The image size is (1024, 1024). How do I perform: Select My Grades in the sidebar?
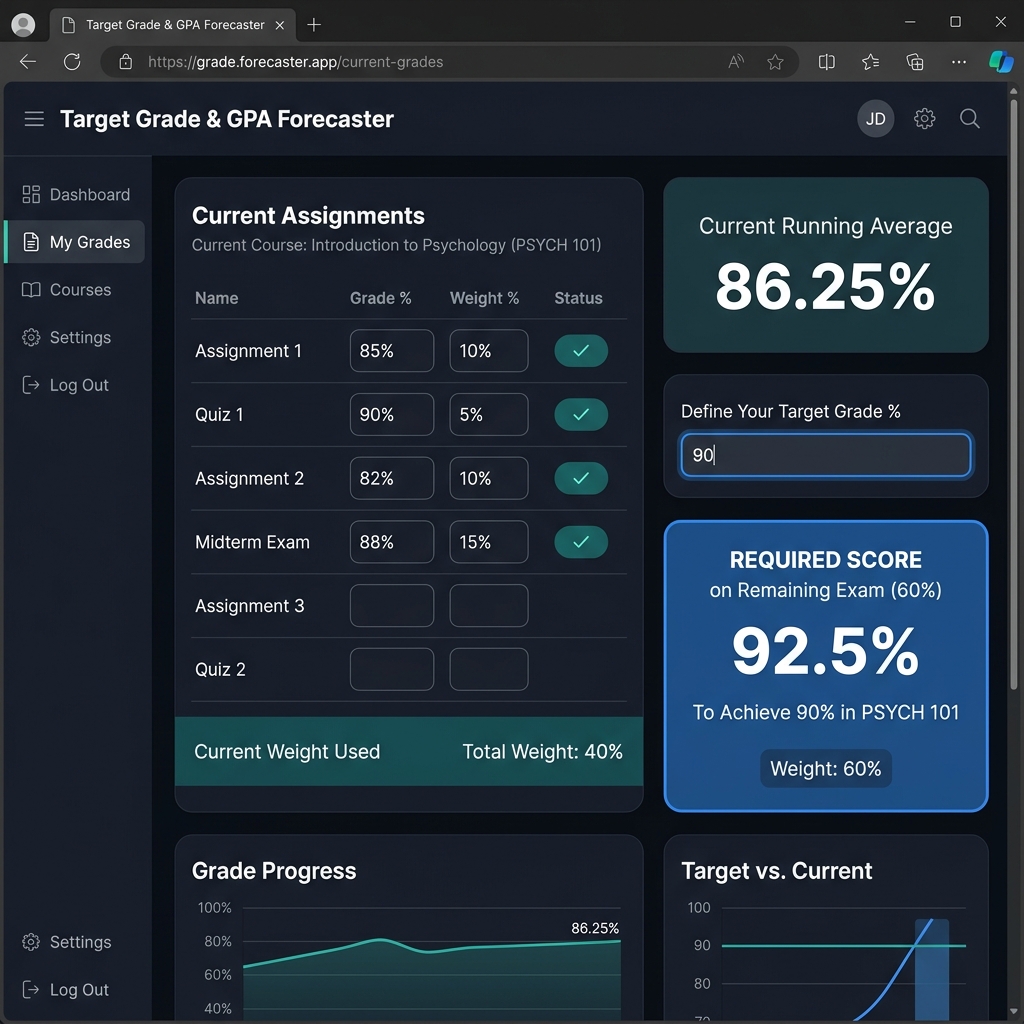point(76,242)
